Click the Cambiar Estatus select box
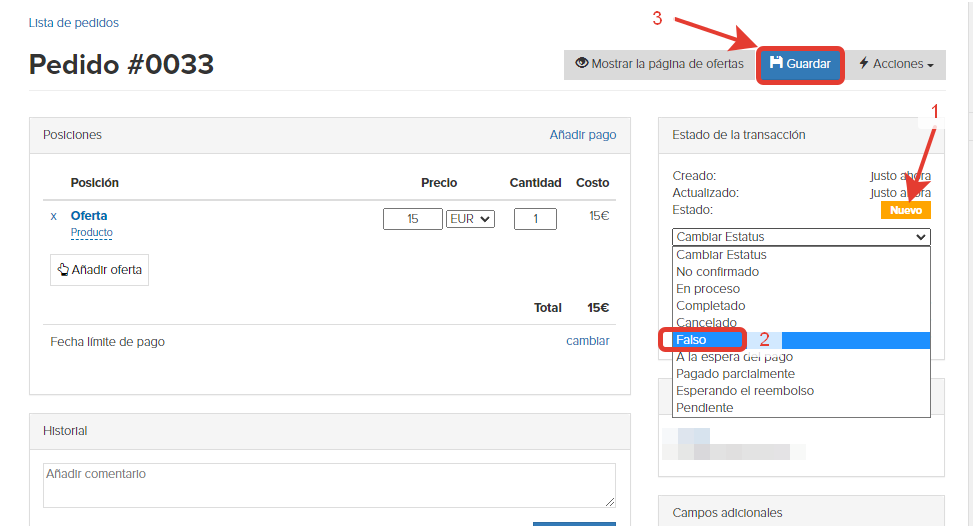The height and width of the screenshot is (526, 973). pos(801,237)
